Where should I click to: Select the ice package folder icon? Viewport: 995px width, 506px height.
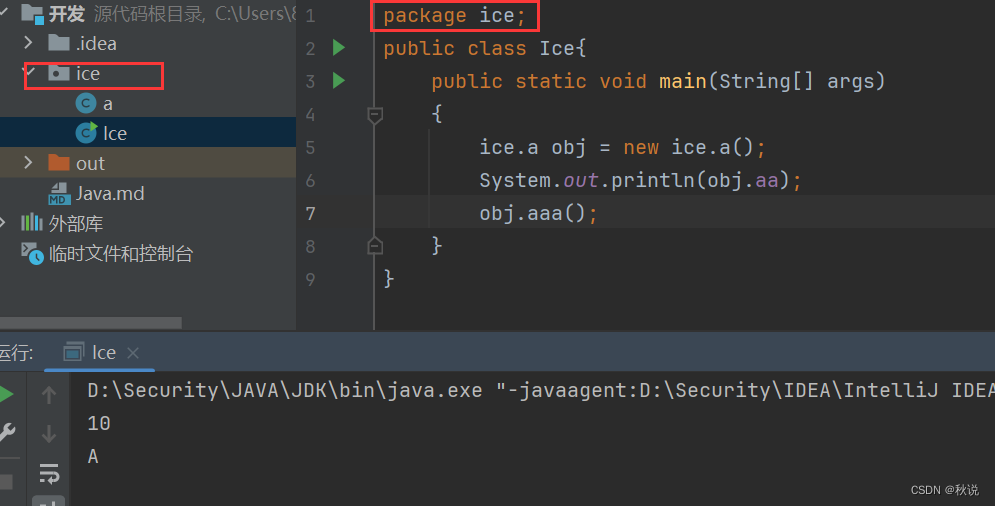point(59,73)
